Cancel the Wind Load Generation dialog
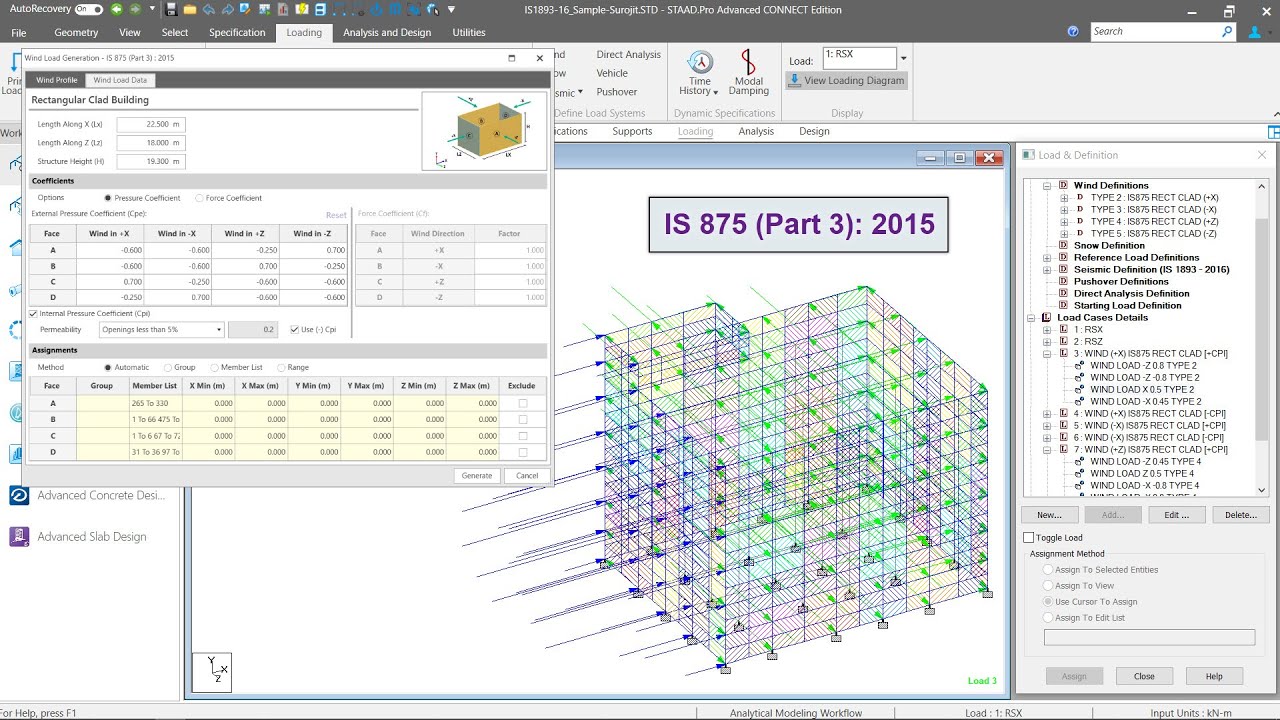Viewport: 1280px width, 720px height. (527, 475)
